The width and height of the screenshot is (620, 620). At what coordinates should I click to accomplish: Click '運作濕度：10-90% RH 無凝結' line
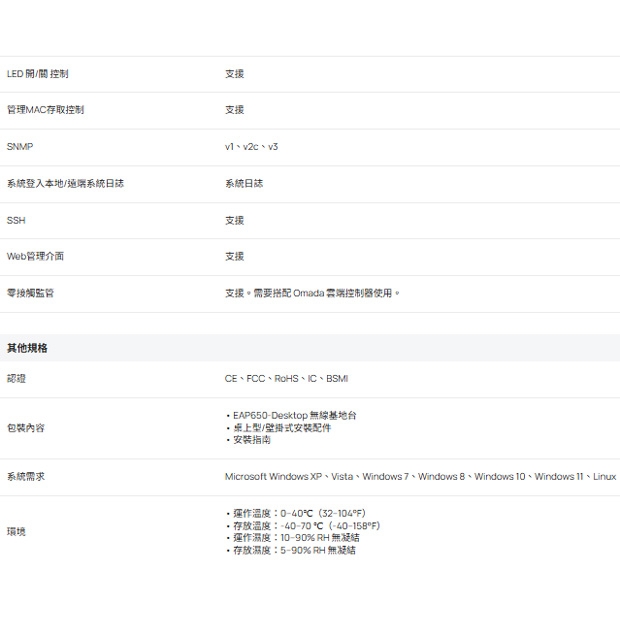[x=296, y=538]
